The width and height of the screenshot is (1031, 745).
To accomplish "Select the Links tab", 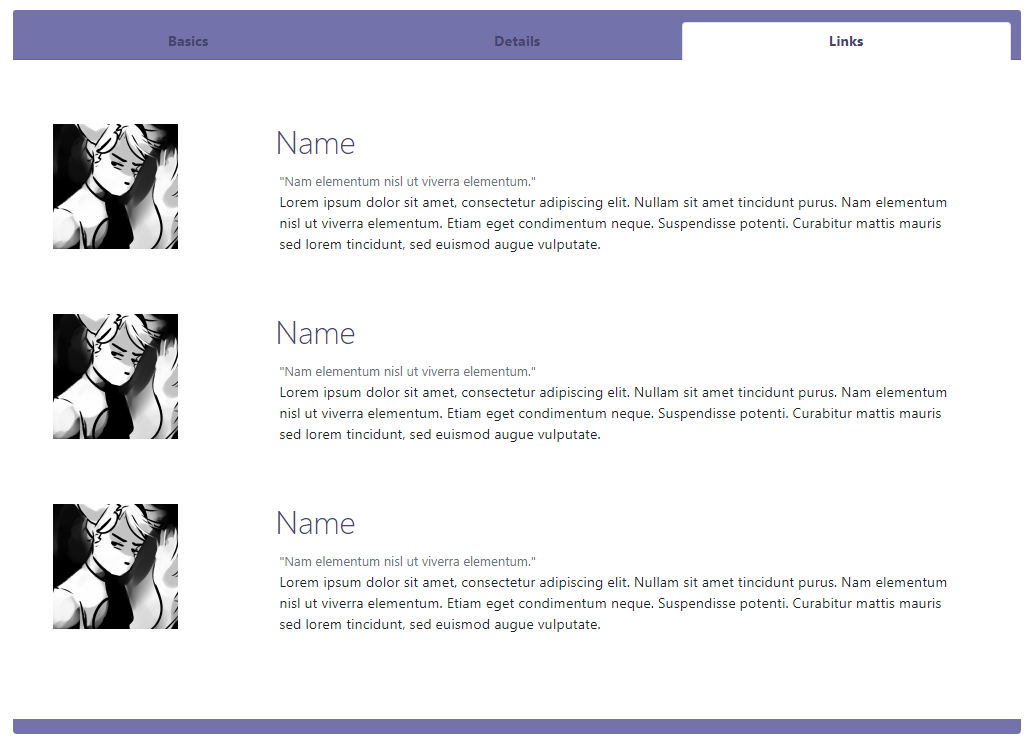I will (x=846, y=41).
